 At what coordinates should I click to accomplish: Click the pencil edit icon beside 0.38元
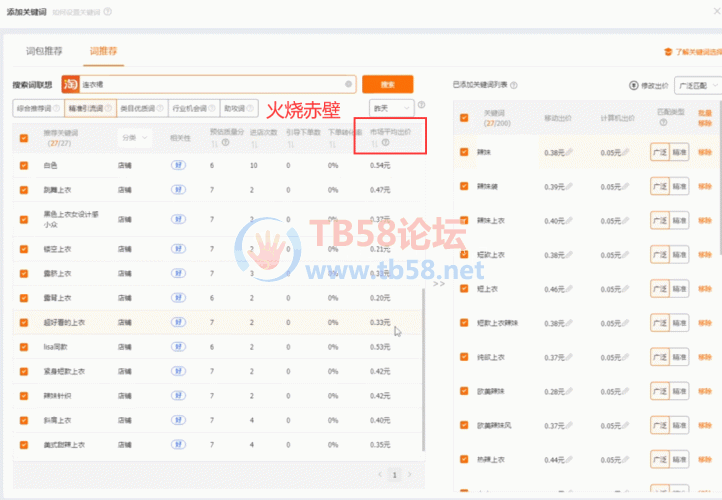(570, 153)
